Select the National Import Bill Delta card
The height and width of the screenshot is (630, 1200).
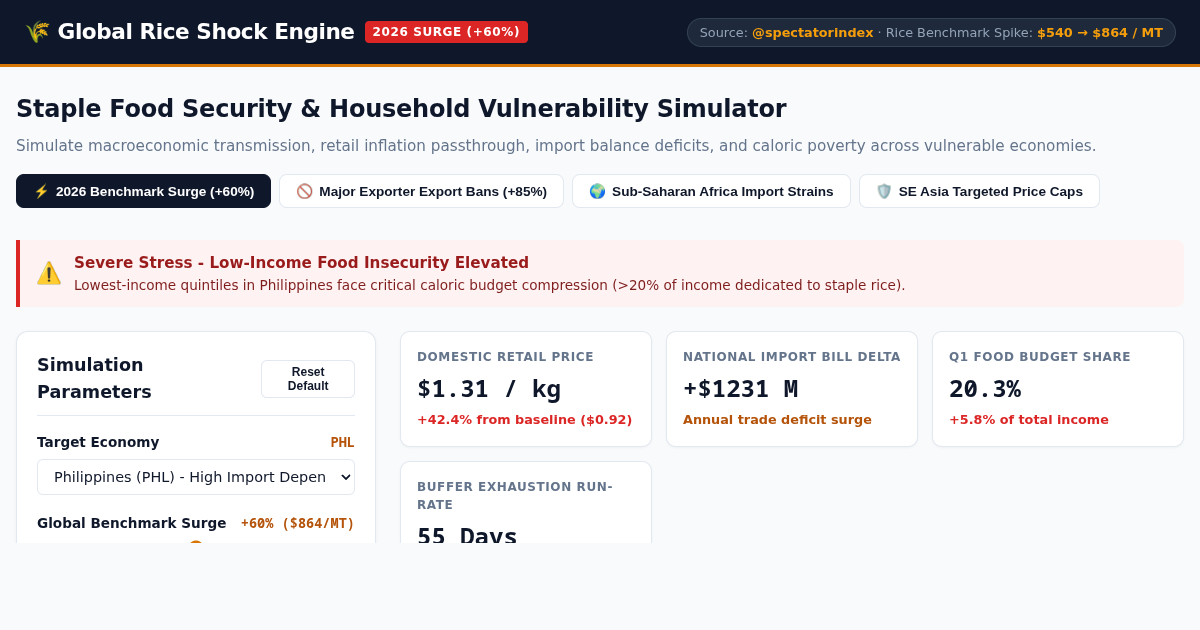[x=792, y=389]
